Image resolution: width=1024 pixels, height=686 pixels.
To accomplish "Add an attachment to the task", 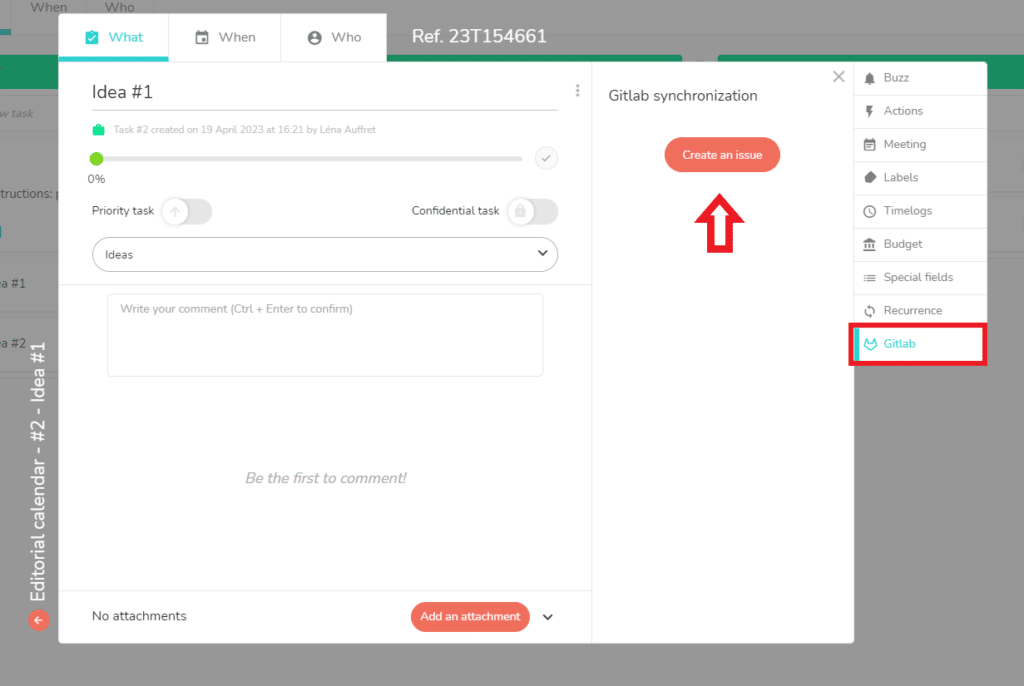I will (470, 617).
